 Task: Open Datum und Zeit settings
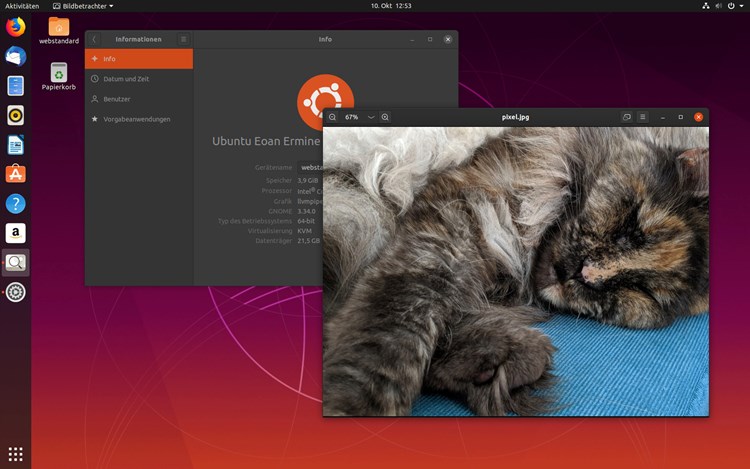click(139, 79)
